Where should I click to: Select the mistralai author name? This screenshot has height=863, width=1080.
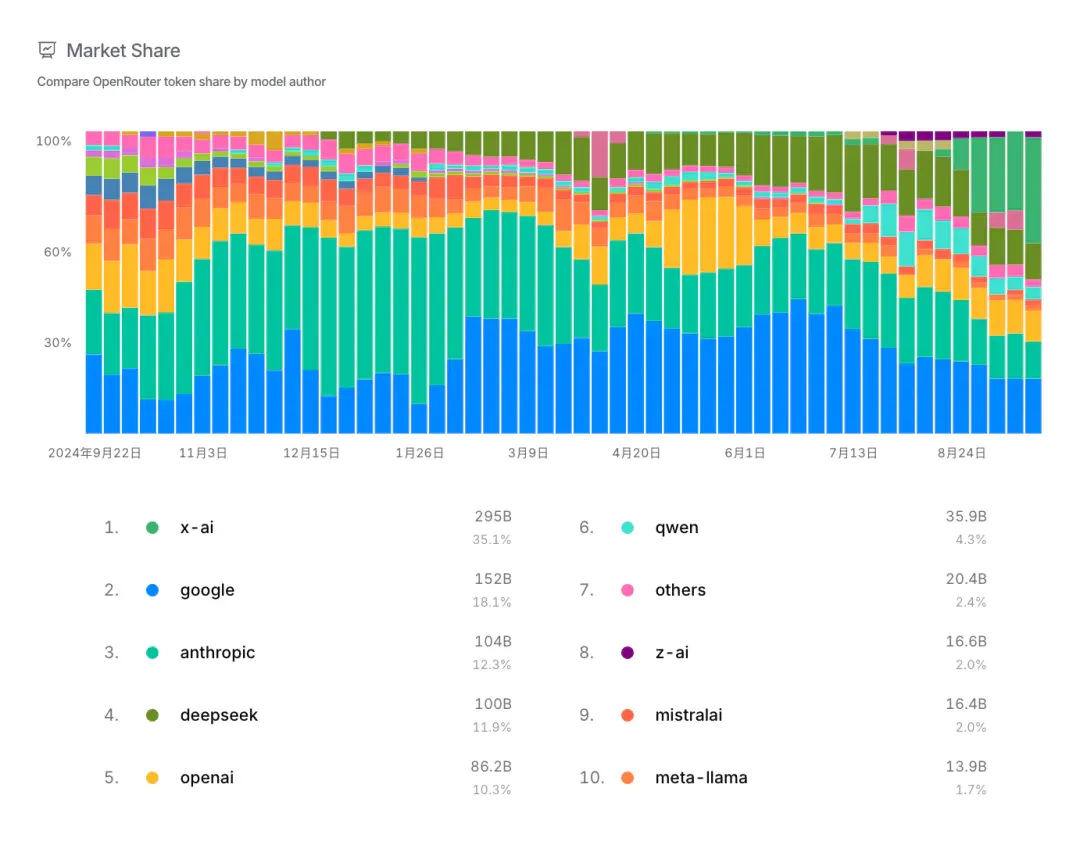point(689,715)
